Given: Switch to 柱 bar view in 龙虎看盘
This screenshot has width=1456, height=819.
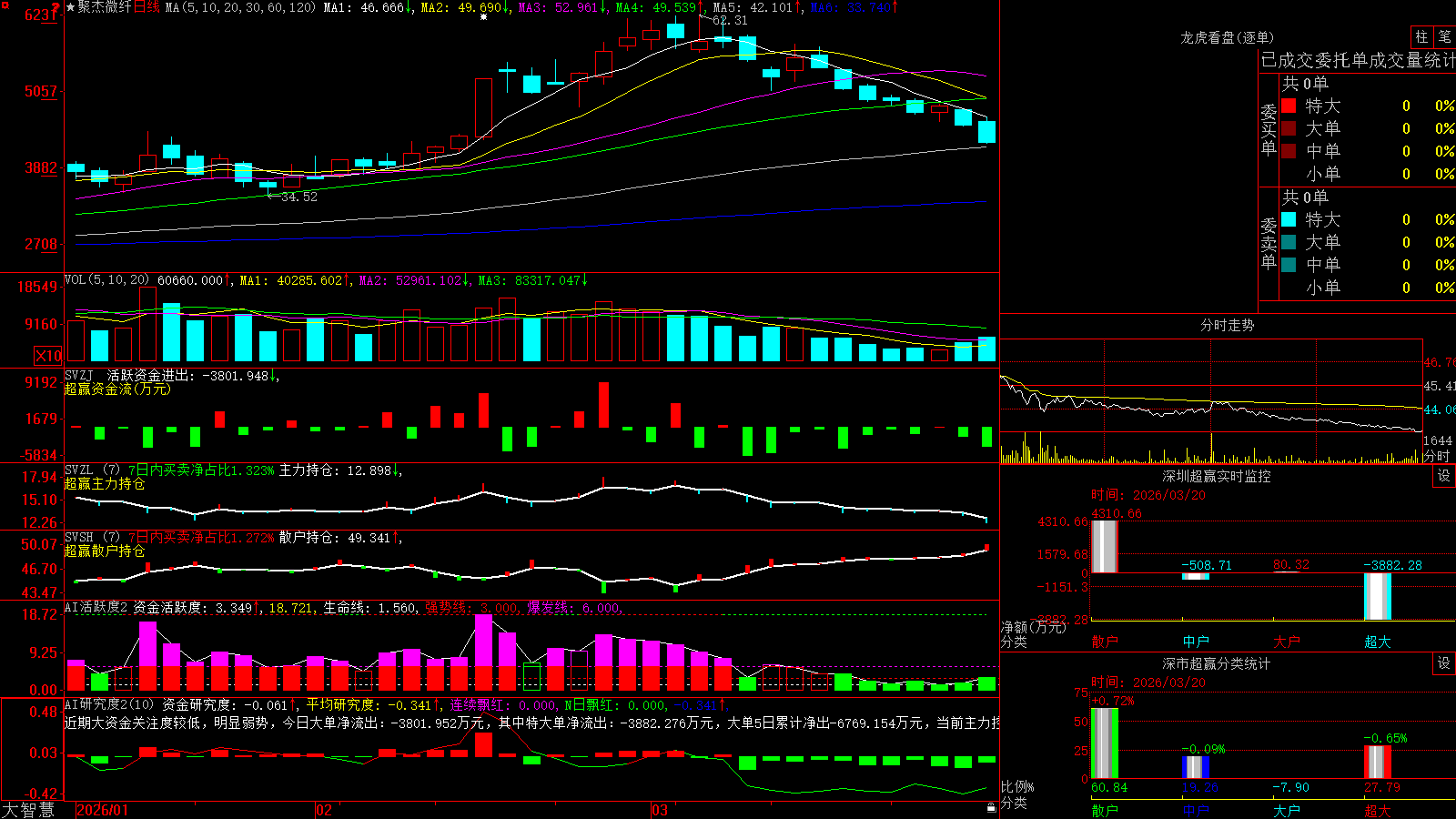Looking at the screenshot, I should click(x=1421, y=36).
